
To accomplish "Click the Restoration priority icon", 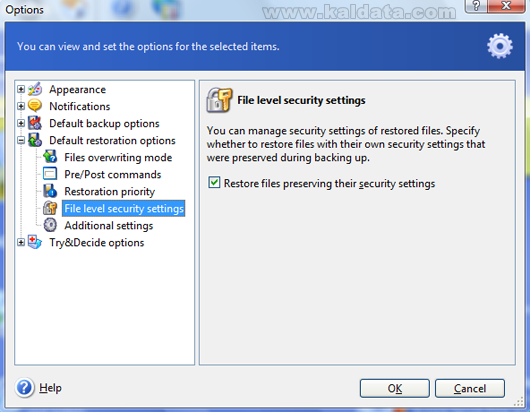I will pos(50,191).
